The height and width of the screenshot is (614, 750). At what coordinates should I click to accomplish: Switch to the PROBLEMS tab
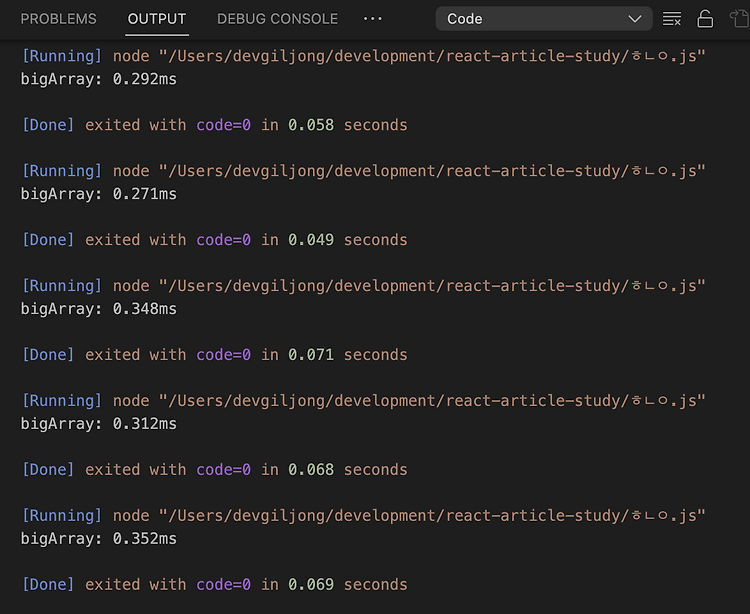(x=58, y=19)
